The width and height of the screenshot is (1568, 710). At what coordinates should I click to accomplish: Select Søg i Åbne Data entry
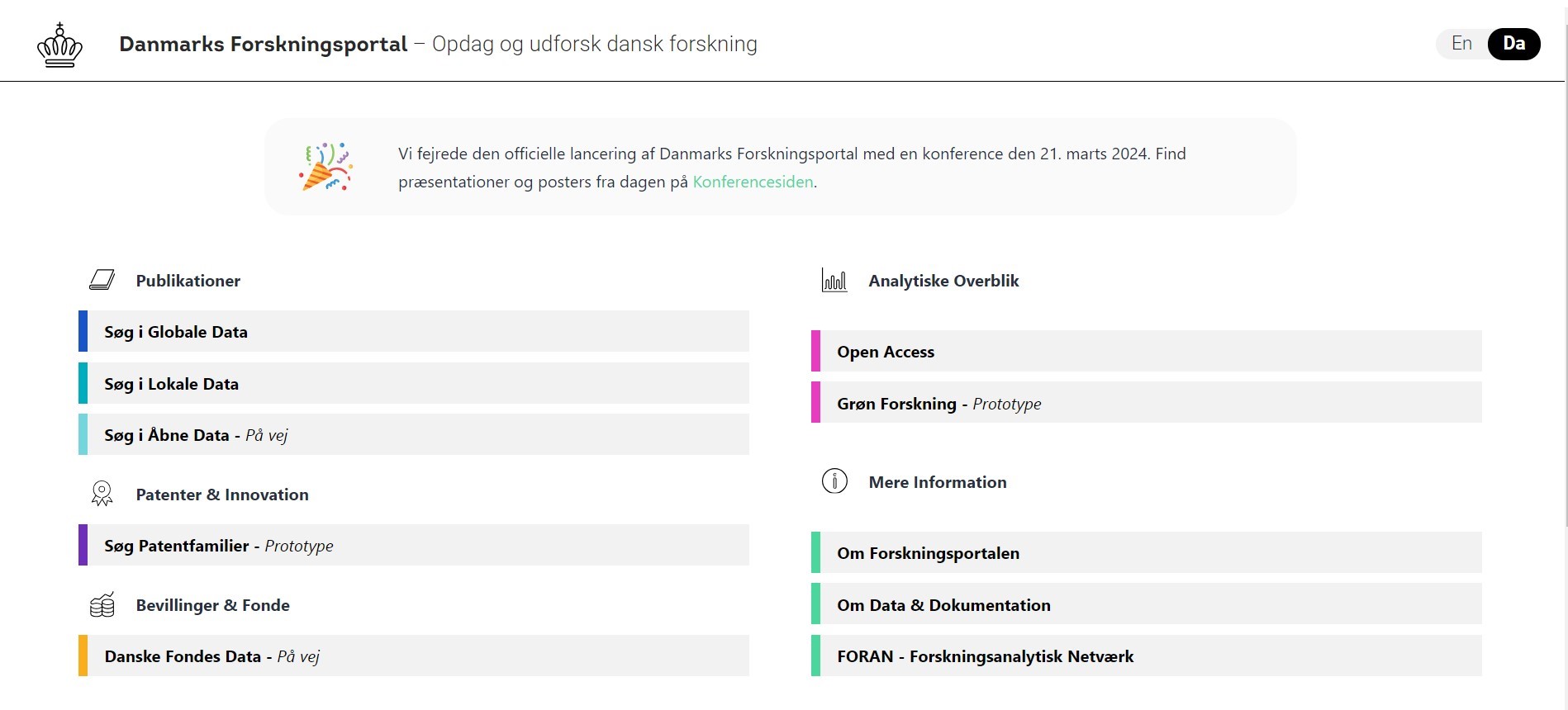413,435
